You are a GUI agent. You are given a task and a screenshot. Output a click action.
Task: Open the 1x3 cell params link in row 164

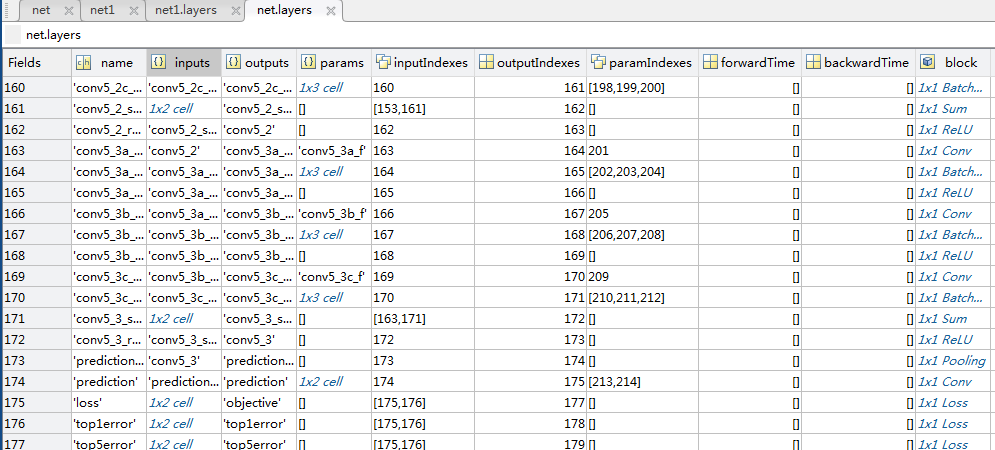click(x=320, y=172)
